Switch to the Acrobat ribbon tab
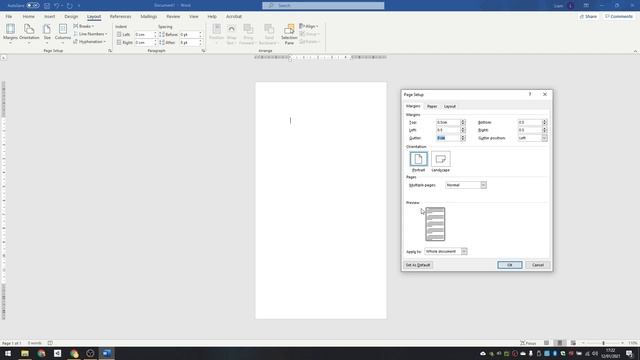This screenshot has height=360, width=640. 234,16
